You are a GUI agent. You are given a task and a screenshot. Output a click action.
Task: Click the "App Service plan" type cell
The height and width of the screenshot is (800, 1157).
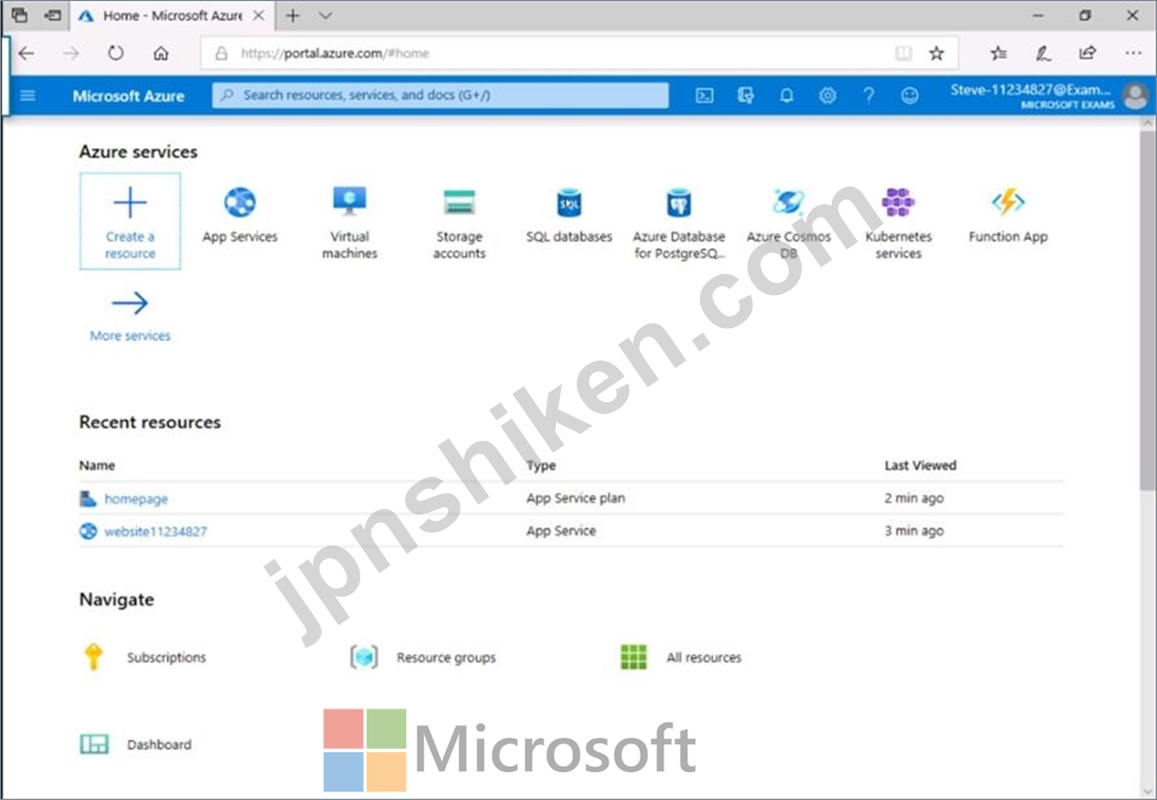click(x=576, y=498)
